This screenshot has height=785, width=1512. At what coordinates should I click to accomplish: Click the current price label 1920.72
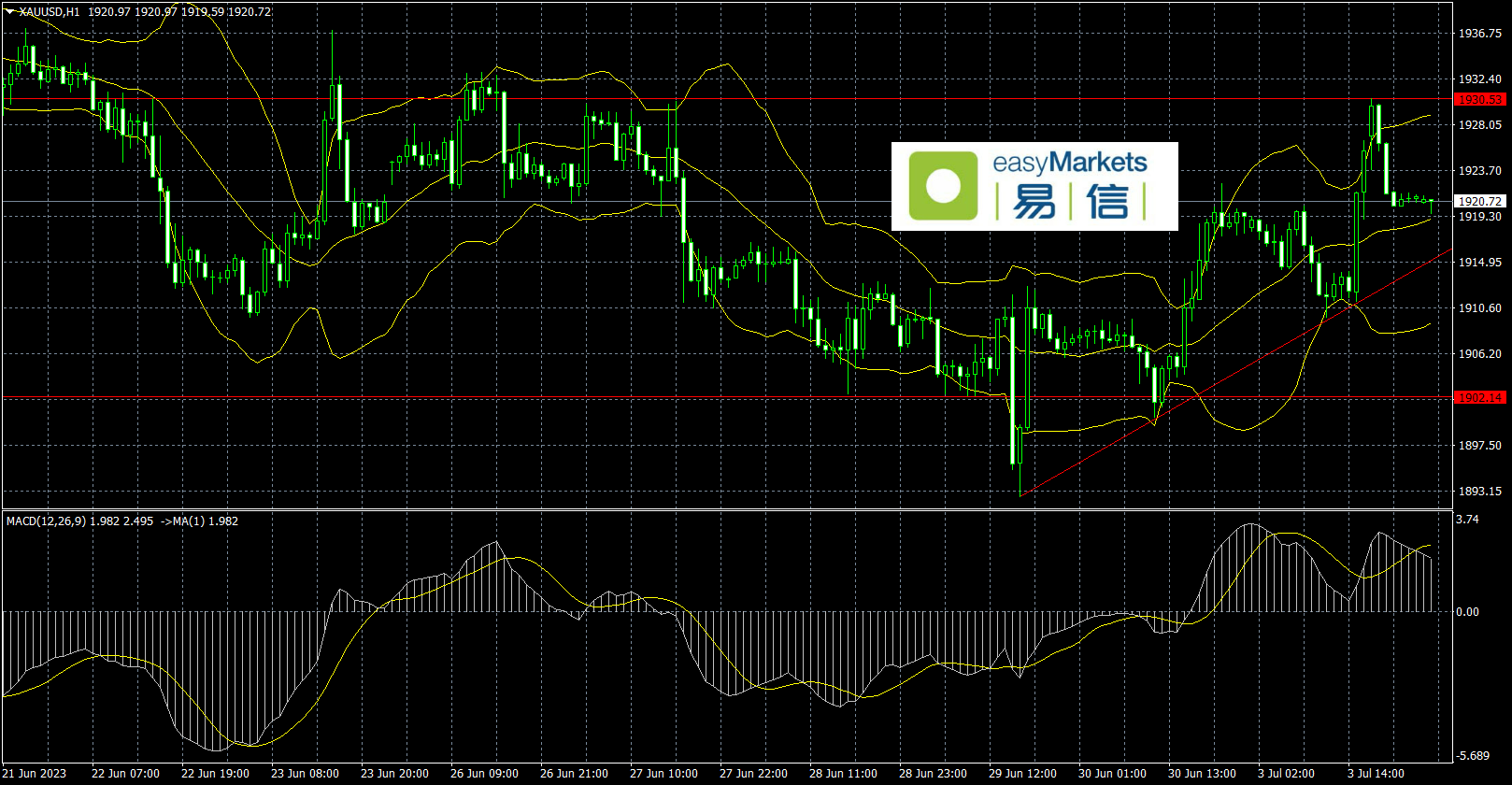1480,201
